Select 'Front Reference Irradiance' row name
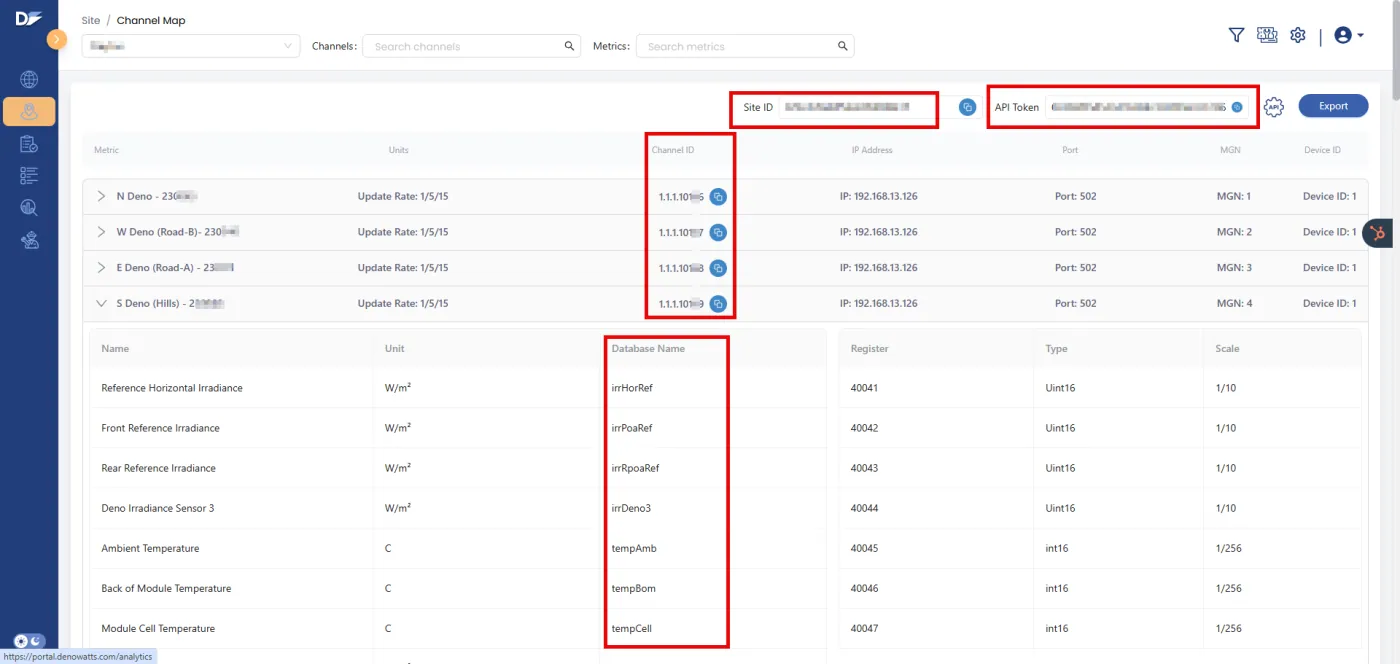Viewport: 1400px width, 664px height. [x=160, y=428]
